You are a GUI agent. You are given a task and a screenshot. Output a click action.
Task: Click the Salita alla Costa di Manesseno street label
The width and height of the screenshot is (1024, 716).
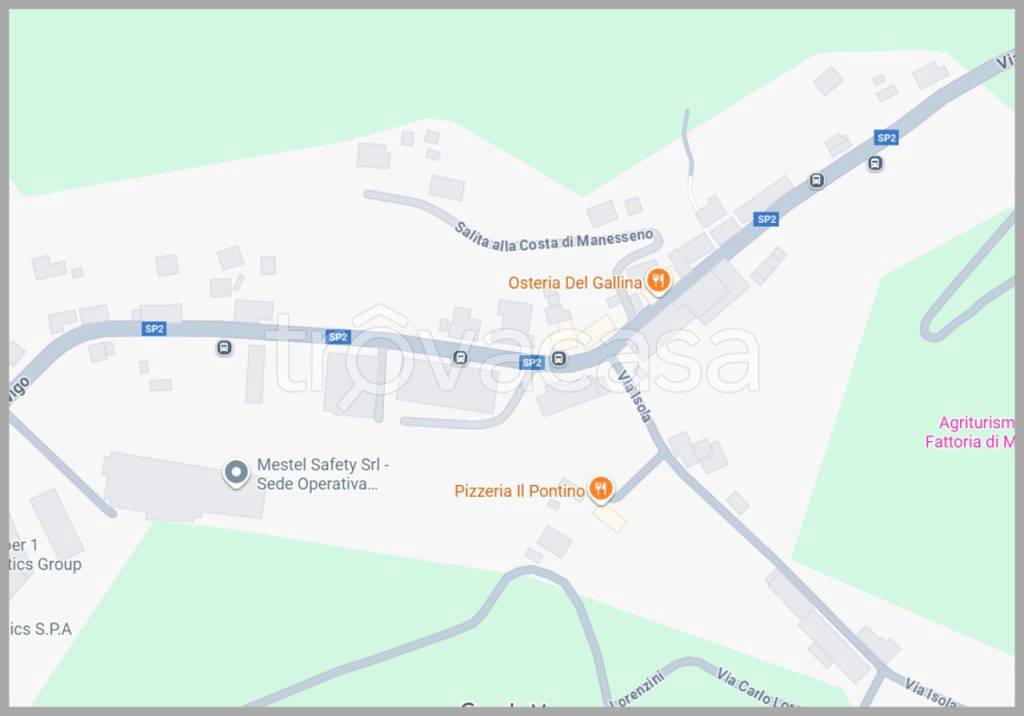pos(553,238)
